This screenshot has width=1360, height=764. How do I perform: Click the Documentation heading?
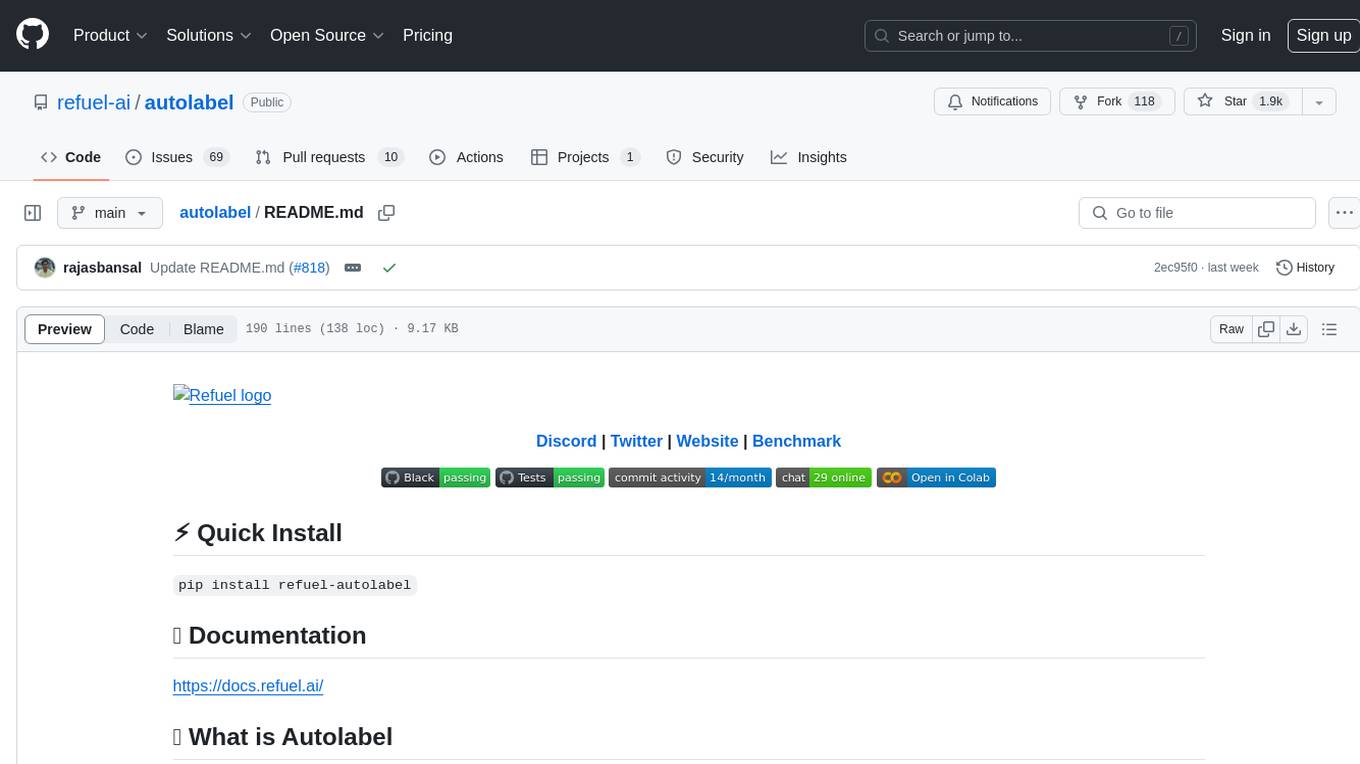[x=270, y=636]
